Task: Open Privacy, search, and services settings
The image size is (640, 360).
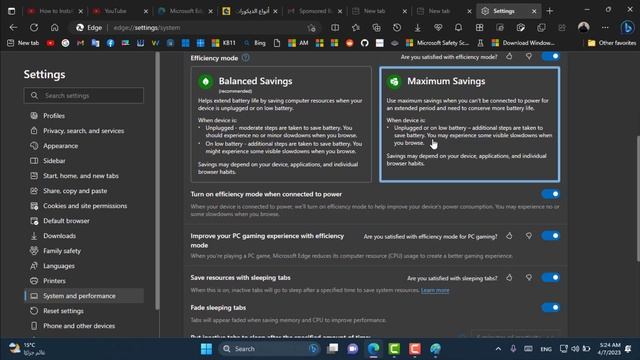Action: [84, 131]
